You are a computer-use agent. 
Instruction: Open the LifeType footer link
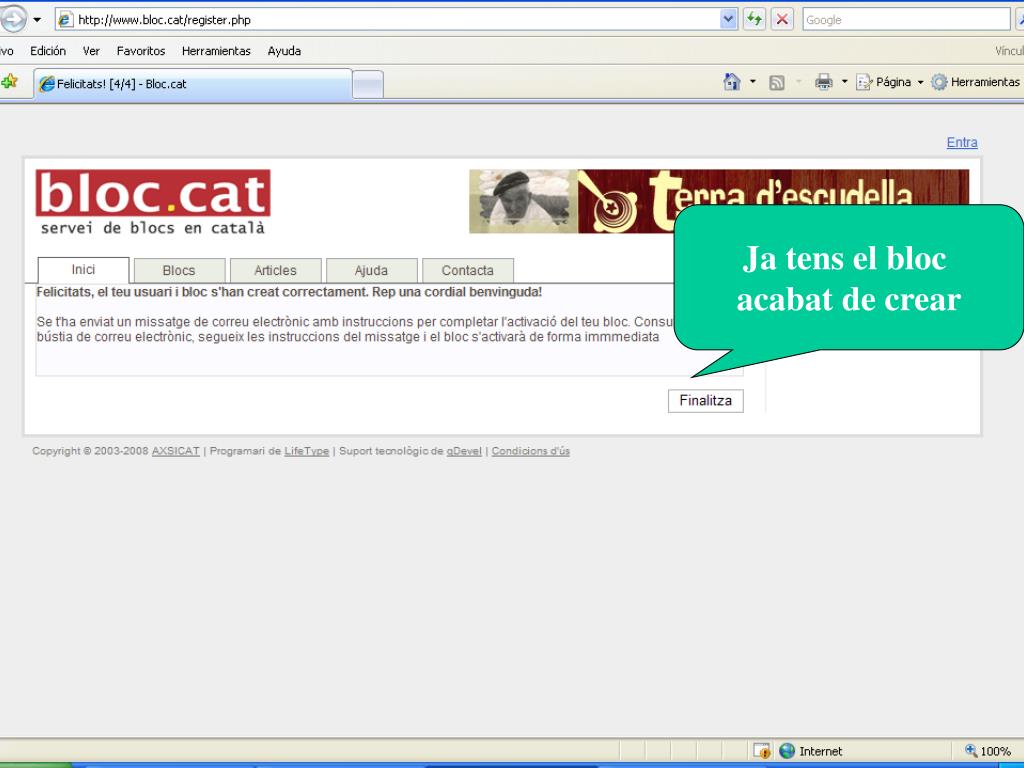[306, 451]
